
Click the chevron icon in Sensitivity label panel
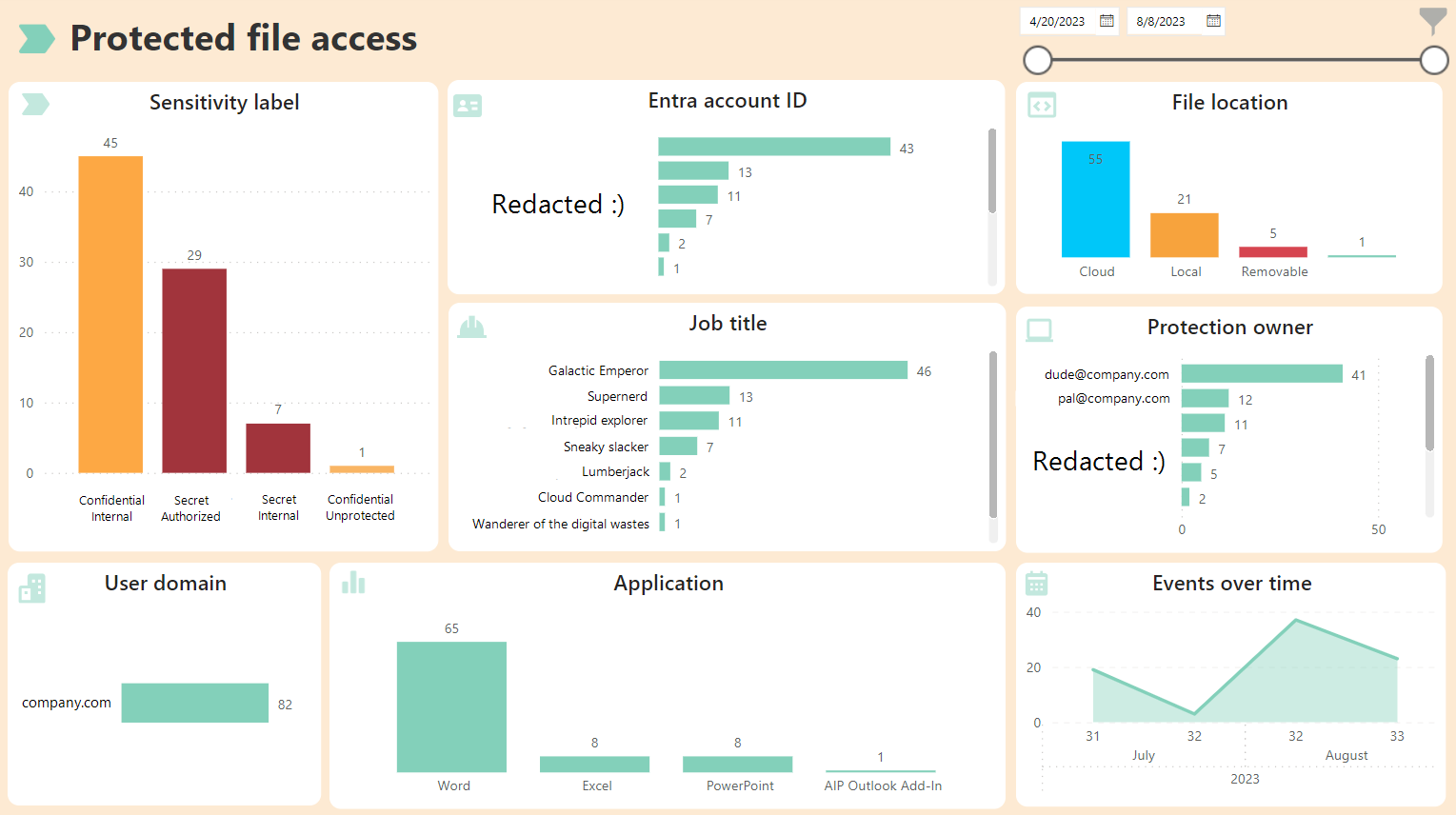[x=35, y=104]
